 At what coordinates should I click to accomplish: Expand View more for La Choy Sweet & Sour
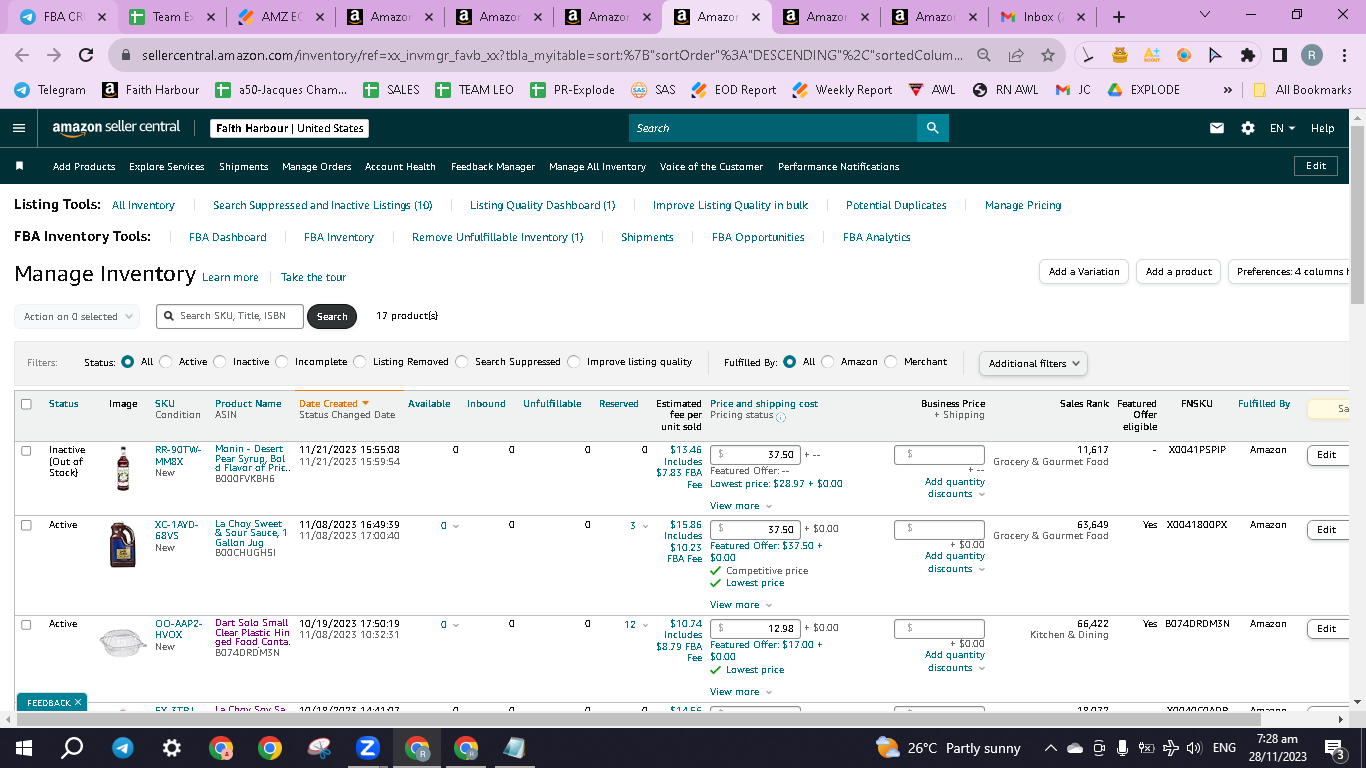[741, 605]
